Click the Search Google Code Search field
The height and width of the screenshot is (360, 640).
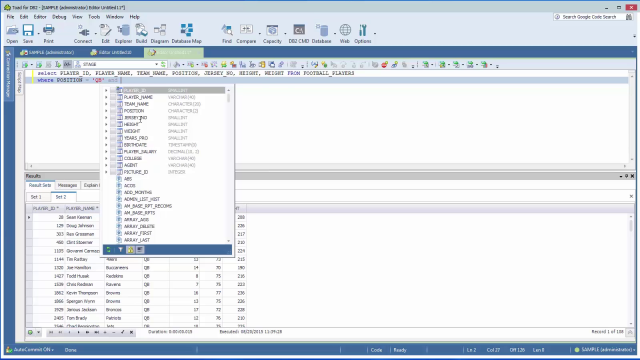(x=589, y=17)
